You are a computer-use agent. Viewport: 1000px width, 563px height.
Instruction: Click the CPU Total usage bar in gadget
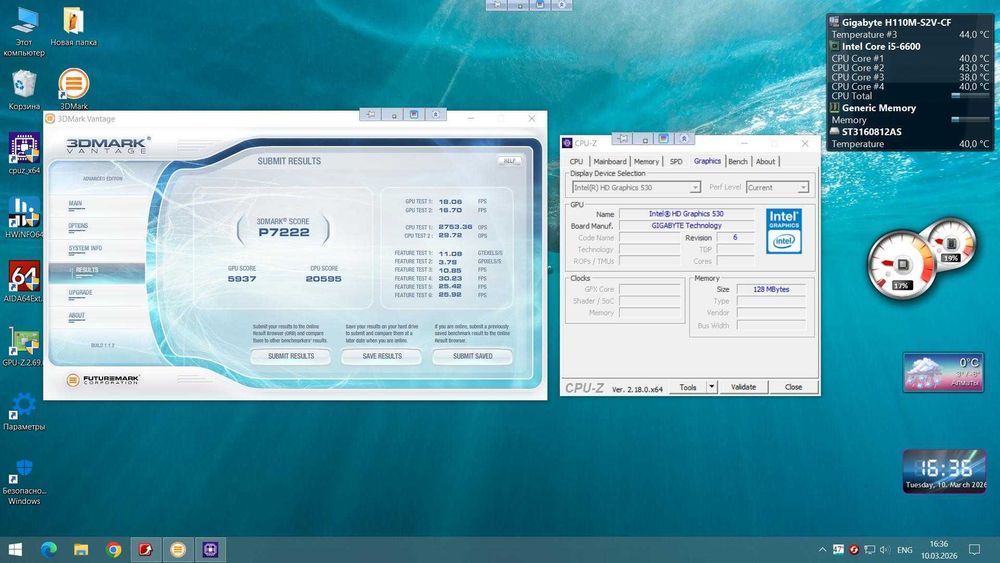point(970,96)
